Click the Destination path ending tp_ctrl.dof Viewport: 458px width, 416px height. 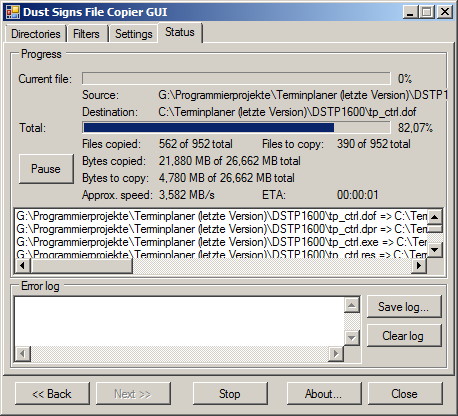(287, 112)
